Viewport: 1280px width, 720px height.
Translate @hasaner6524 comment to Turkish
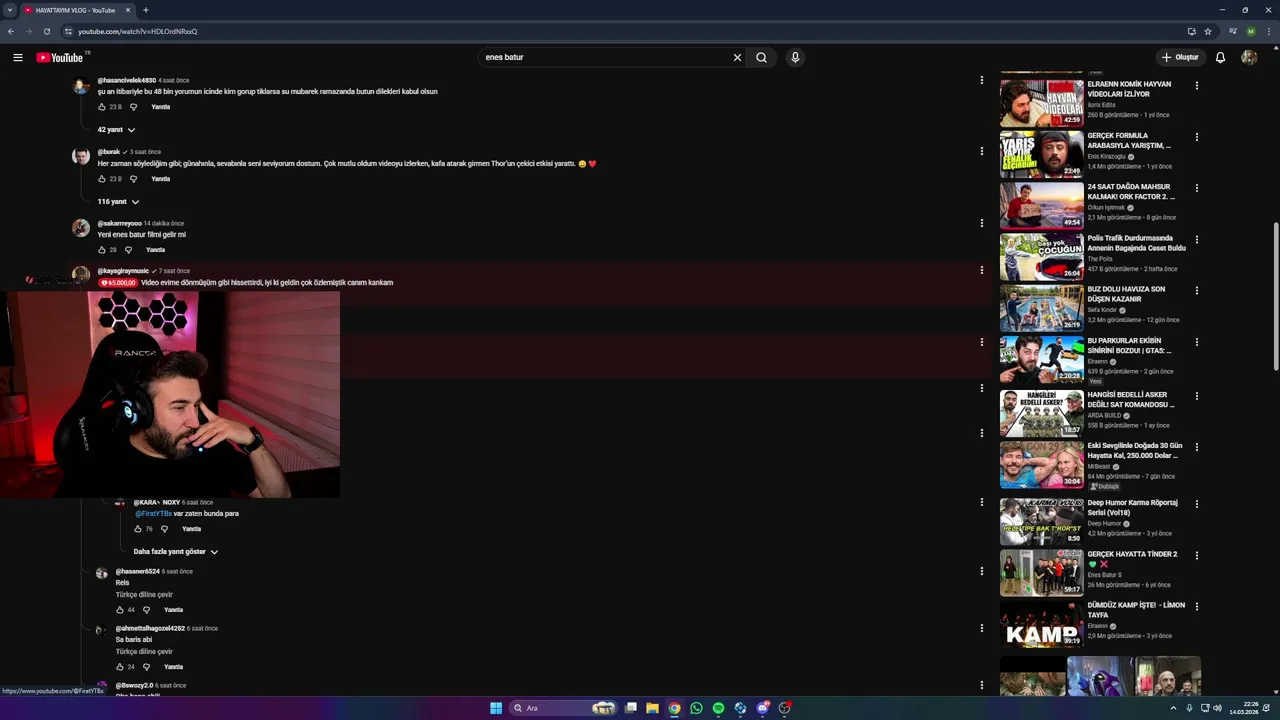[144, 595]
